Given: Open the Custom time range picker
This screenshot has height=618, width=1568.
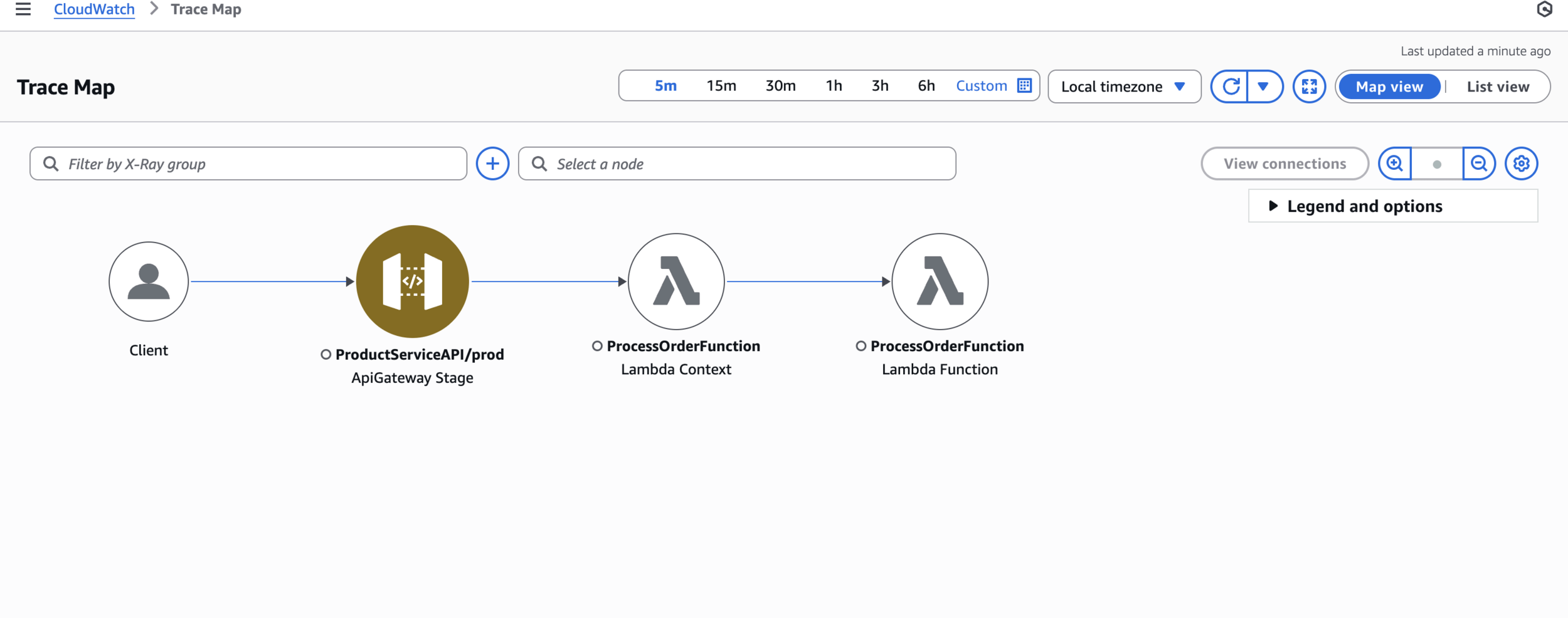Looking at the screenshot, I should click(982, 86).
